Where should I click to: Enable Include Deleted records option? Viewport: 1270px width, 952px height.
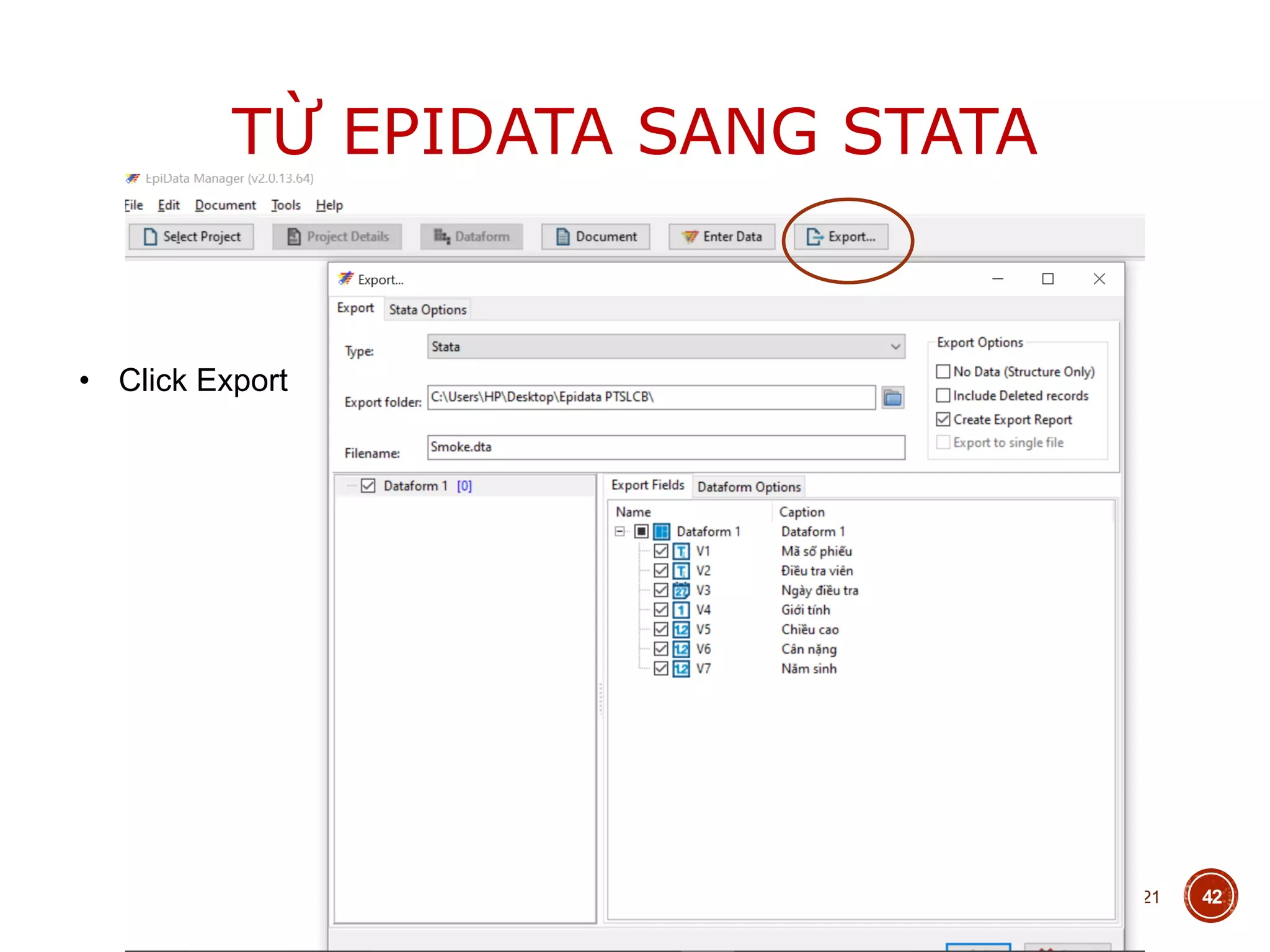[943, 395]
